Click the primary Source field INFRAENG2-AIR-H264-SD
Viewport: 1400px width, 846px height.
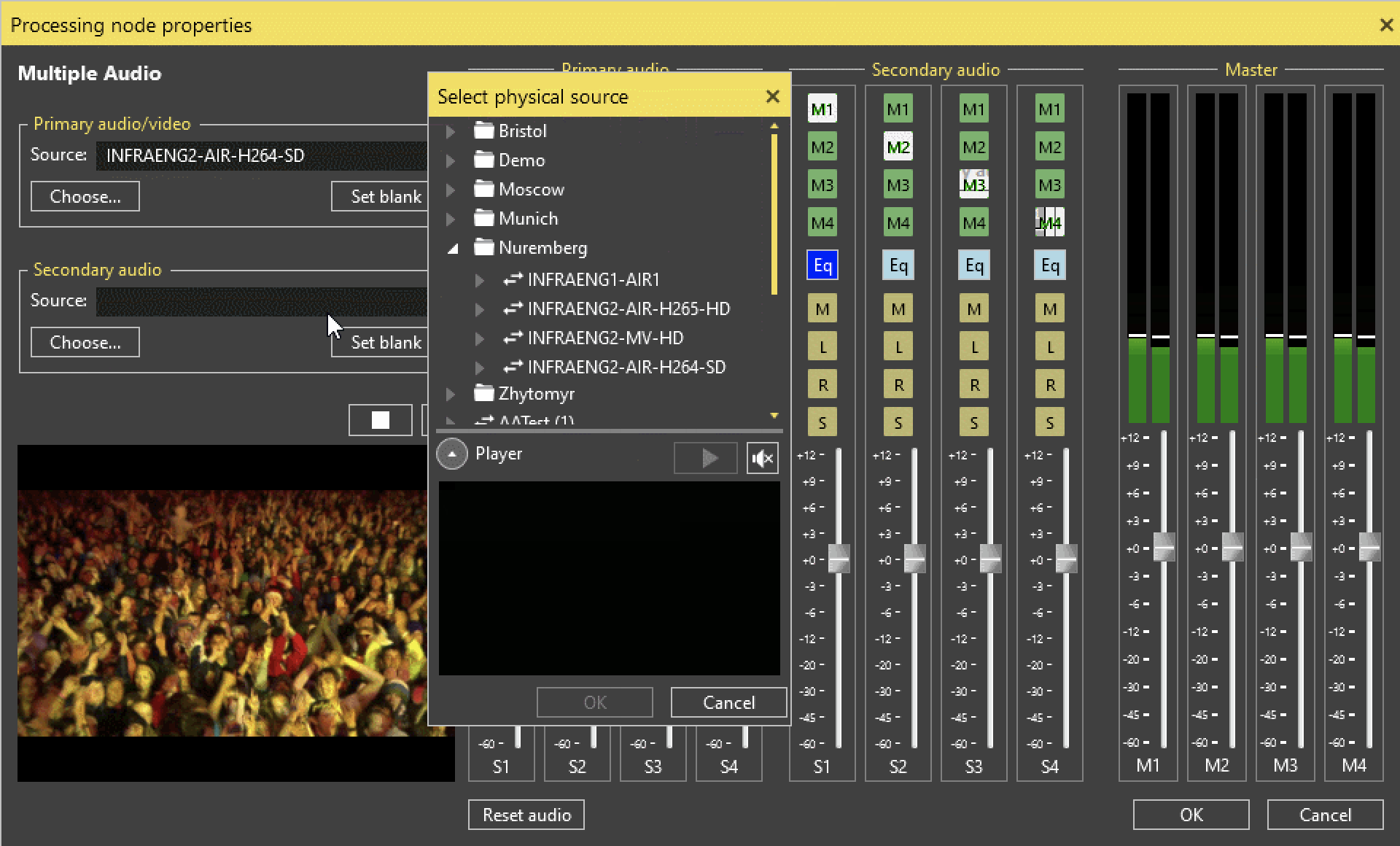click(262, 155)
